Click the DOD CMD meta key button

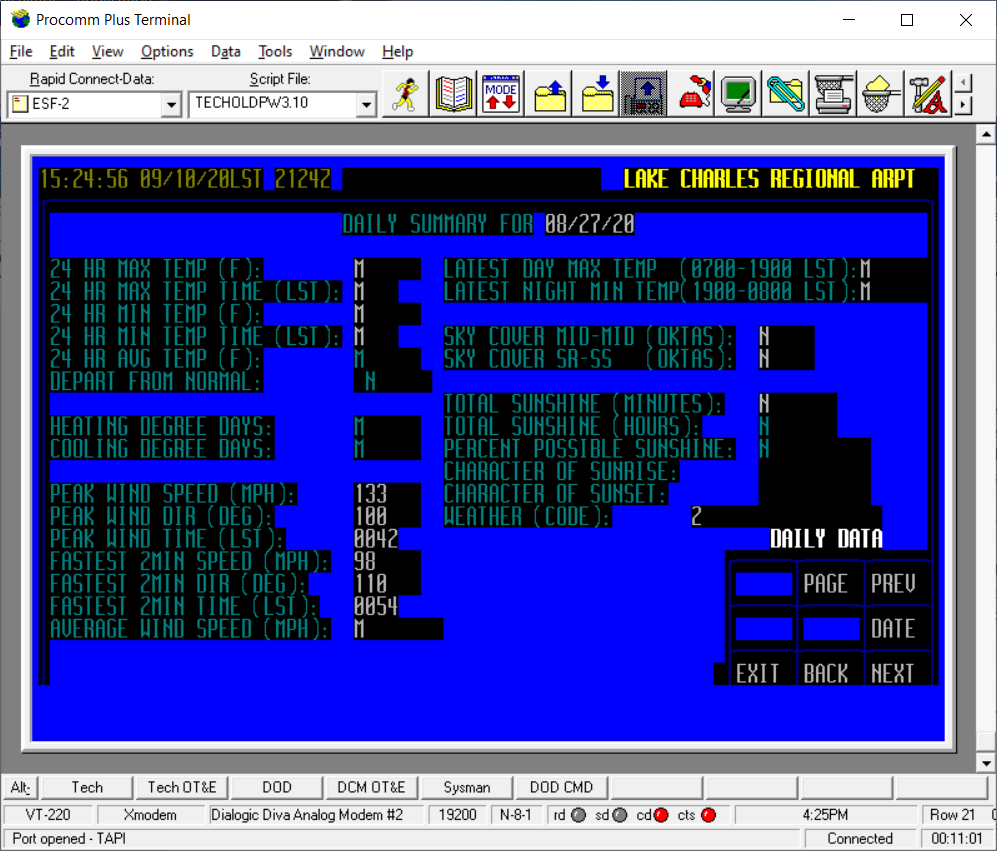click(x=561, y=787)
